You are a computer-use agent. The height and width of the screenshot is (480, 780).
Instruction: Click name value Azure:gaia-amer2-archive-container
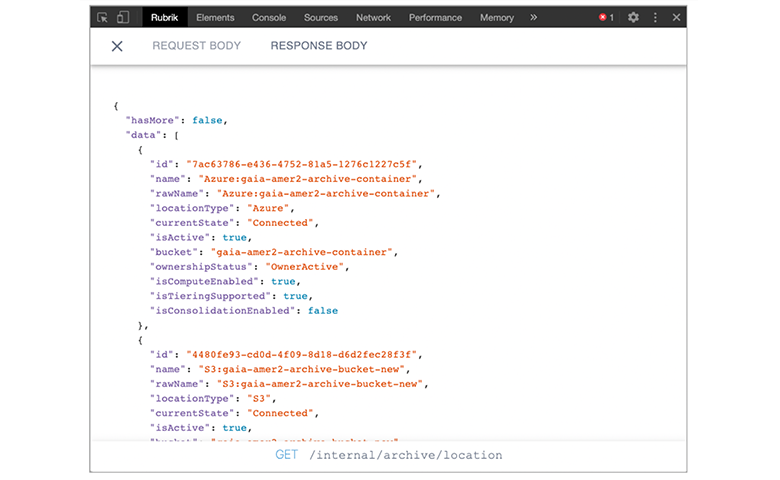coord(307,179)
